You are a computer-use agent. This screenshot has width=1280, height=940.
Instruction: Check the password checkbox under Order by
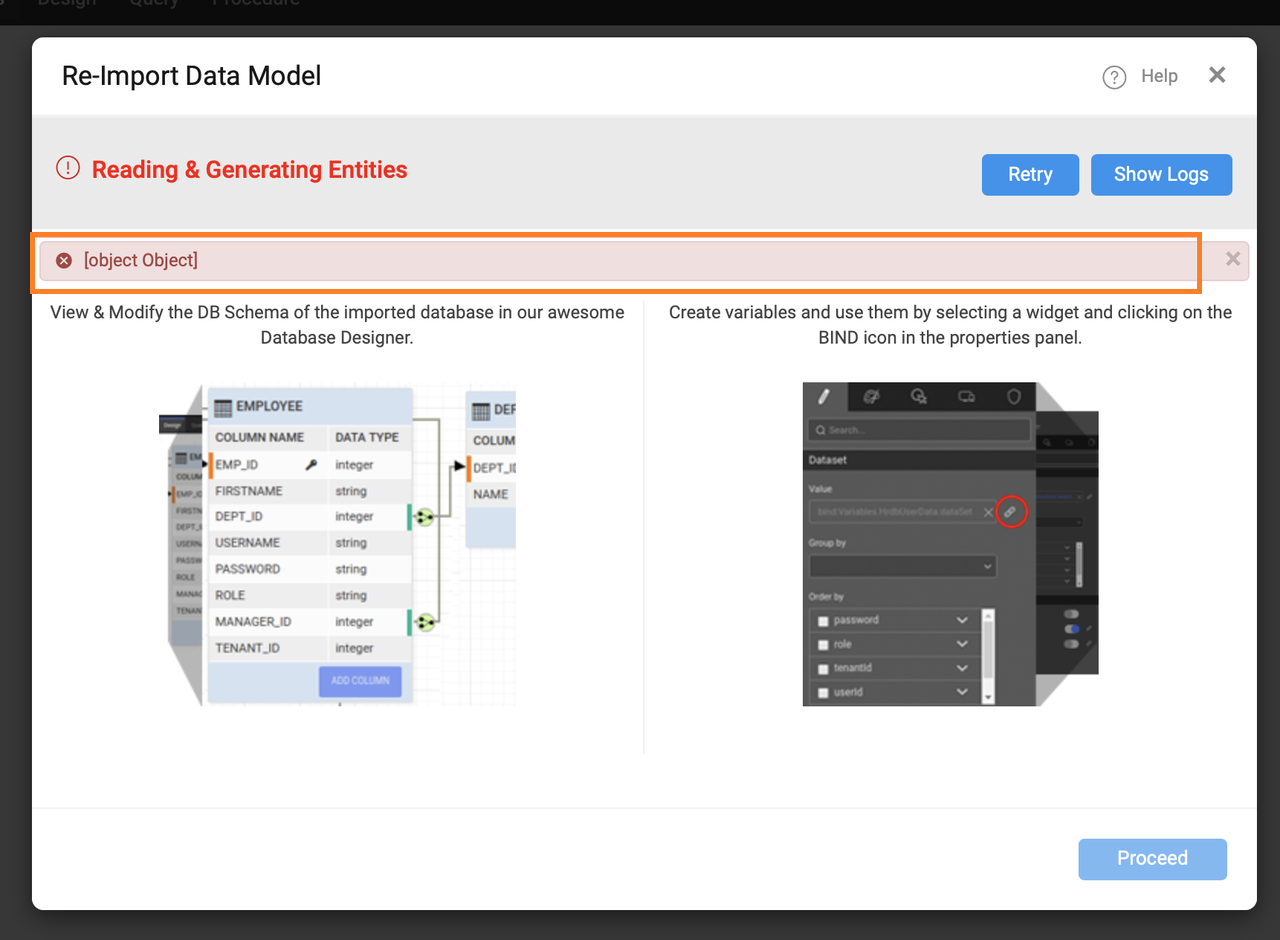824,621
